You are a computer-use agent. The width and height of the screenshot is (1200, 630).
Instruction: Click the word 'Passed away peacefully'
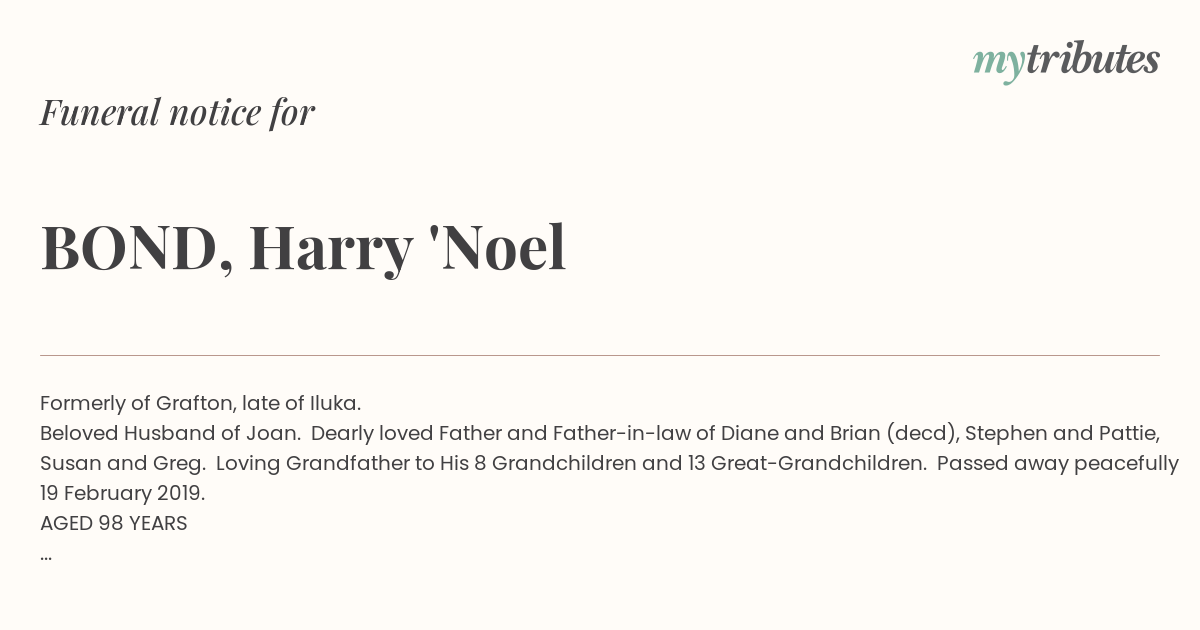(x=1058, y=463)
